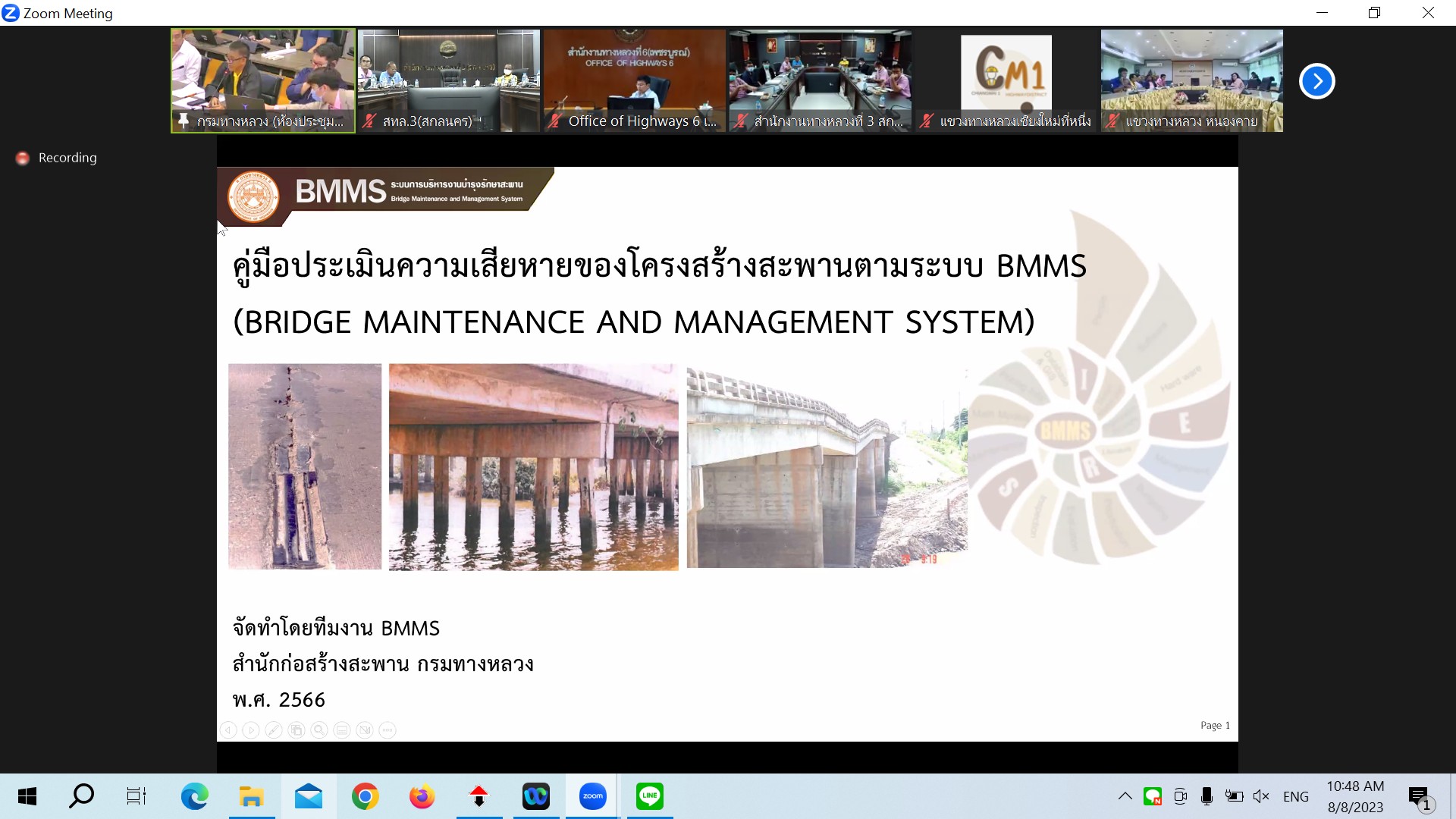Open ENG language input selector
Screen dimensions: 1456x819
(x=1295, y=796)
